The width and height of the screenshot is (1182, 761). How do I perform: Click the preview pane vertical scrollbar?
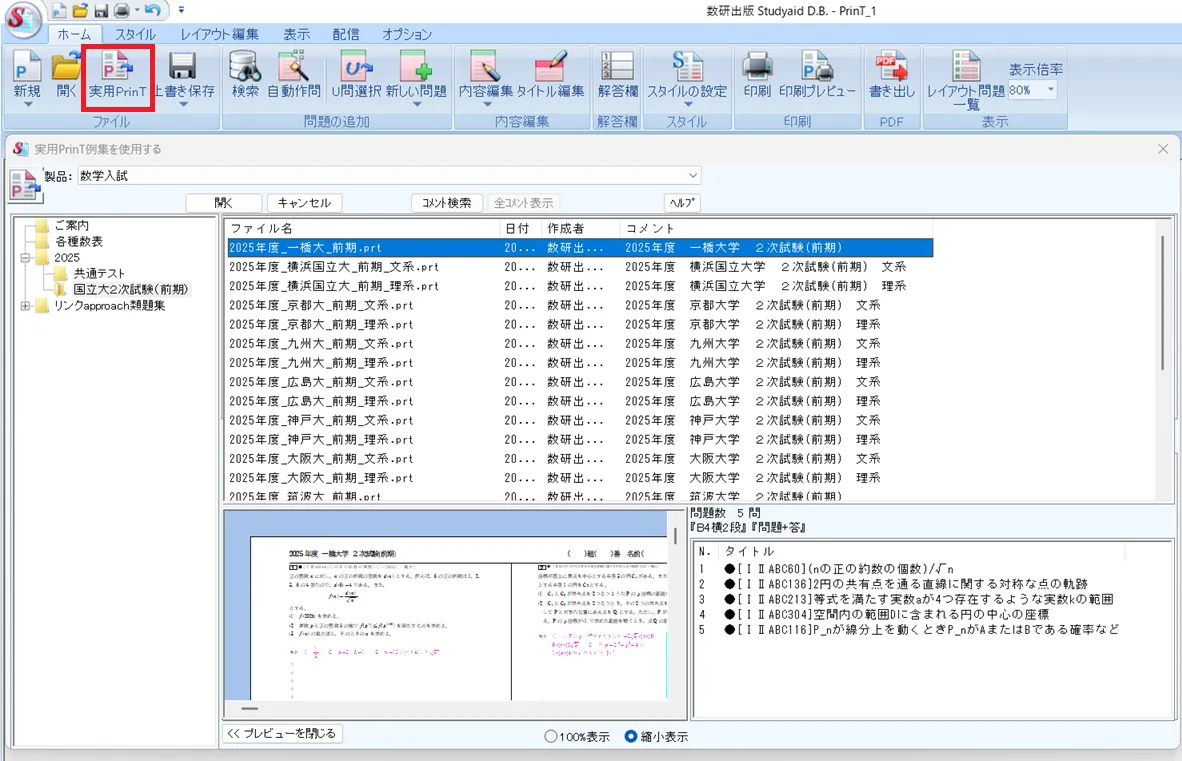676,535
